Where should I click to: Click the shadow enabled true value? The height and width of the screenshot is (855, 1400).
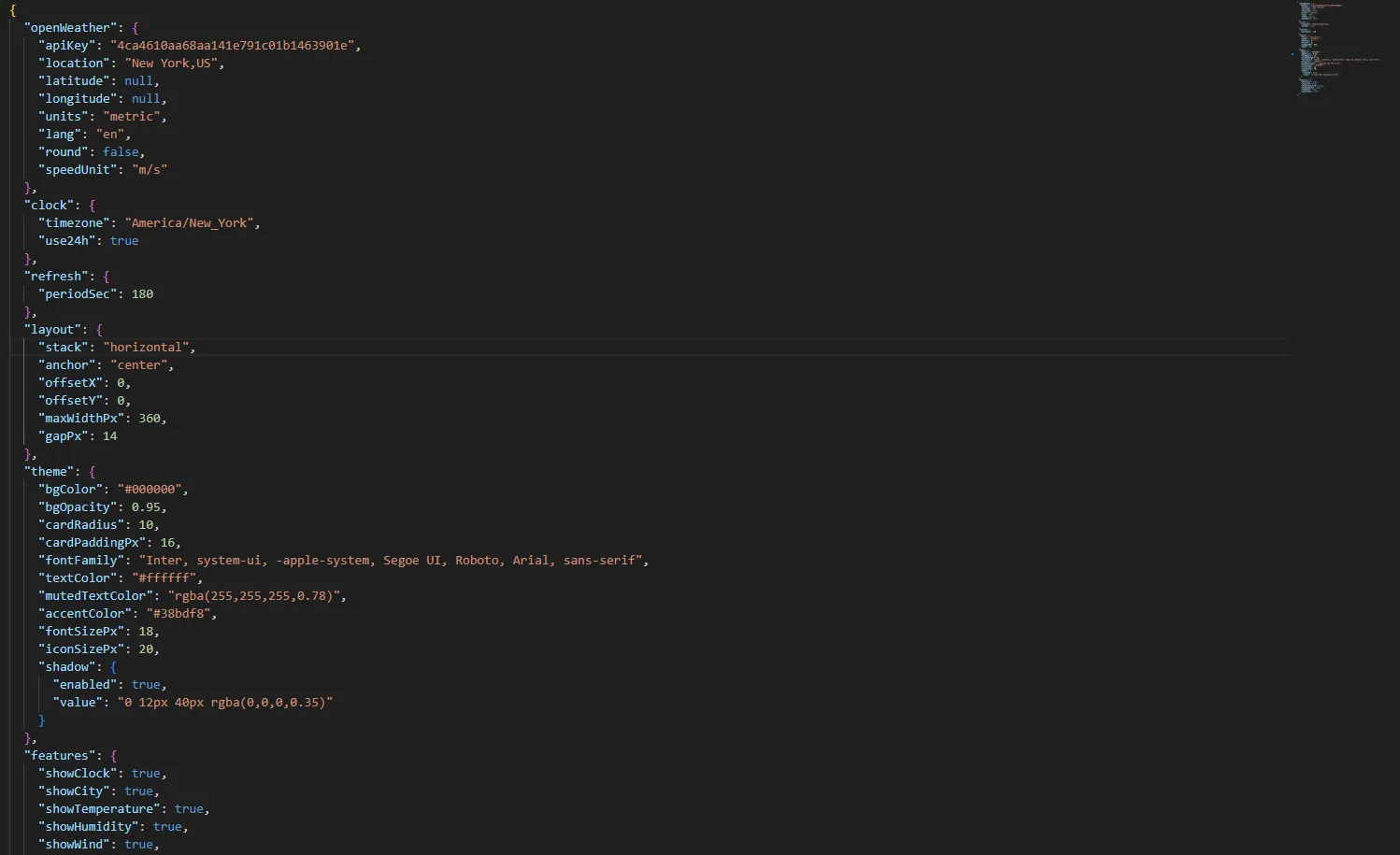(x=147, y=684)
